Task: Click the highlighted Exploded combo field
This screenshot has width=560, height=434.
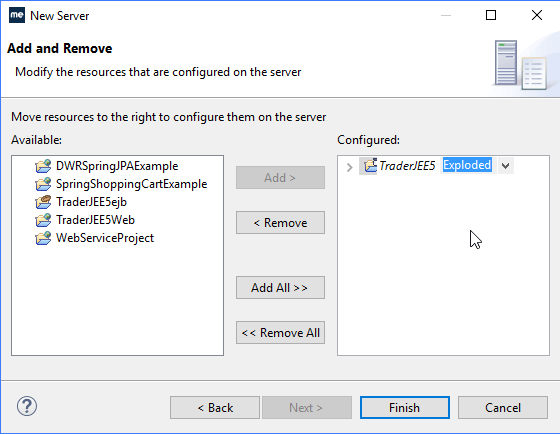Action: pyautogui.click(x=467, y=165)
